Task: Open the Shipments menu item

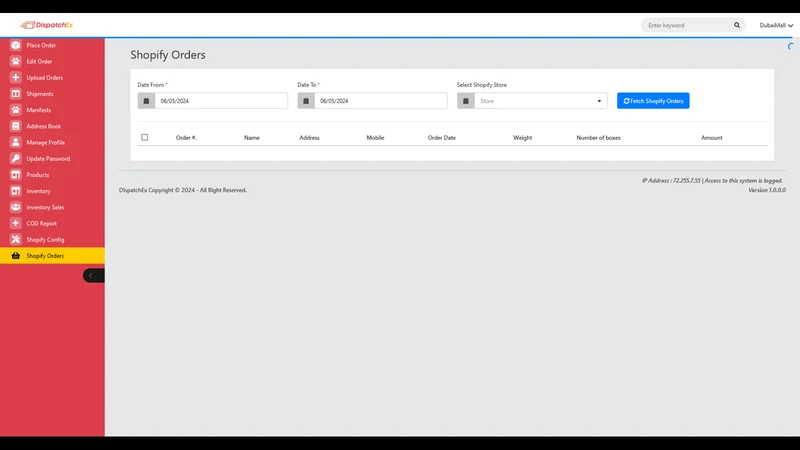Action: (x=40, y=94)
